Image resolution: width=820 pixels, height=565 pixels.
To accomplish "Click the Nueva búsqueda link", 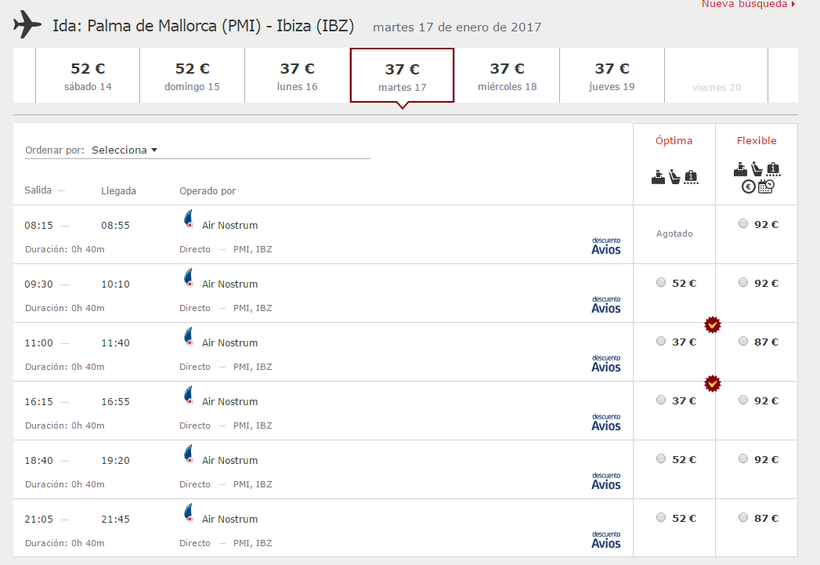I will [x=748, y=5].
